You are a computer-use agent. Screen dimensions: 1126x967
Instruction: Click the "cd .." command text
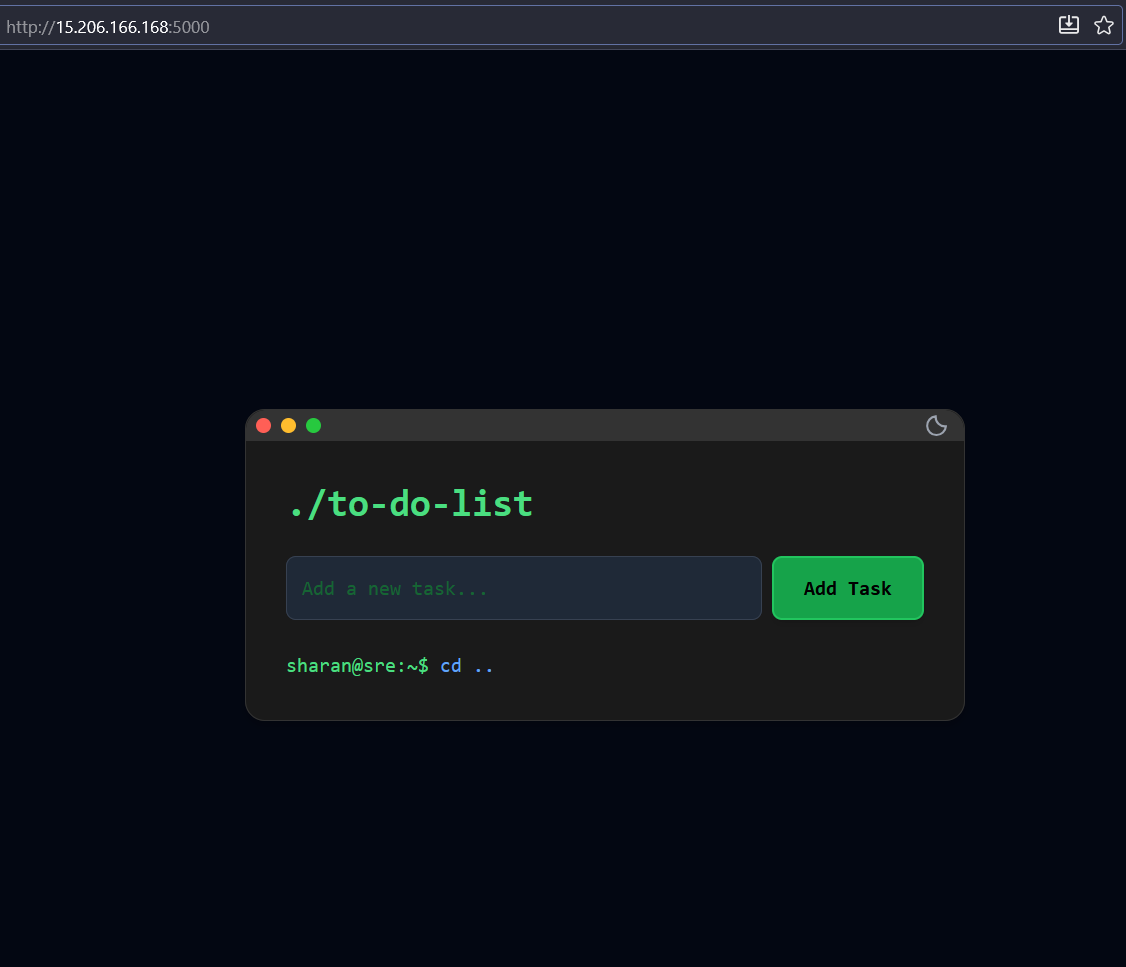[467, 666]
